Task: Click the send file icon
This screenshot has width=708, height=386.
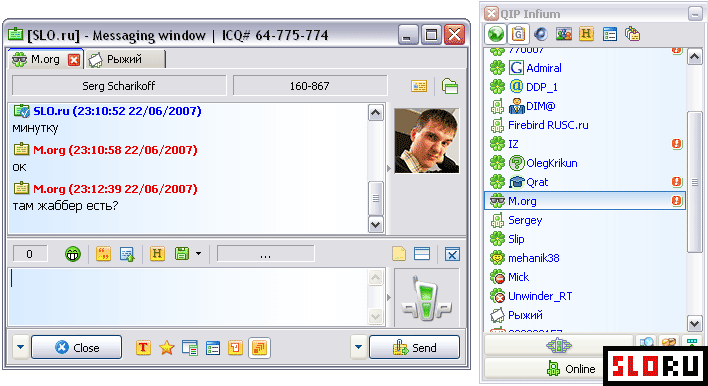Action: (x=127, y=254)
